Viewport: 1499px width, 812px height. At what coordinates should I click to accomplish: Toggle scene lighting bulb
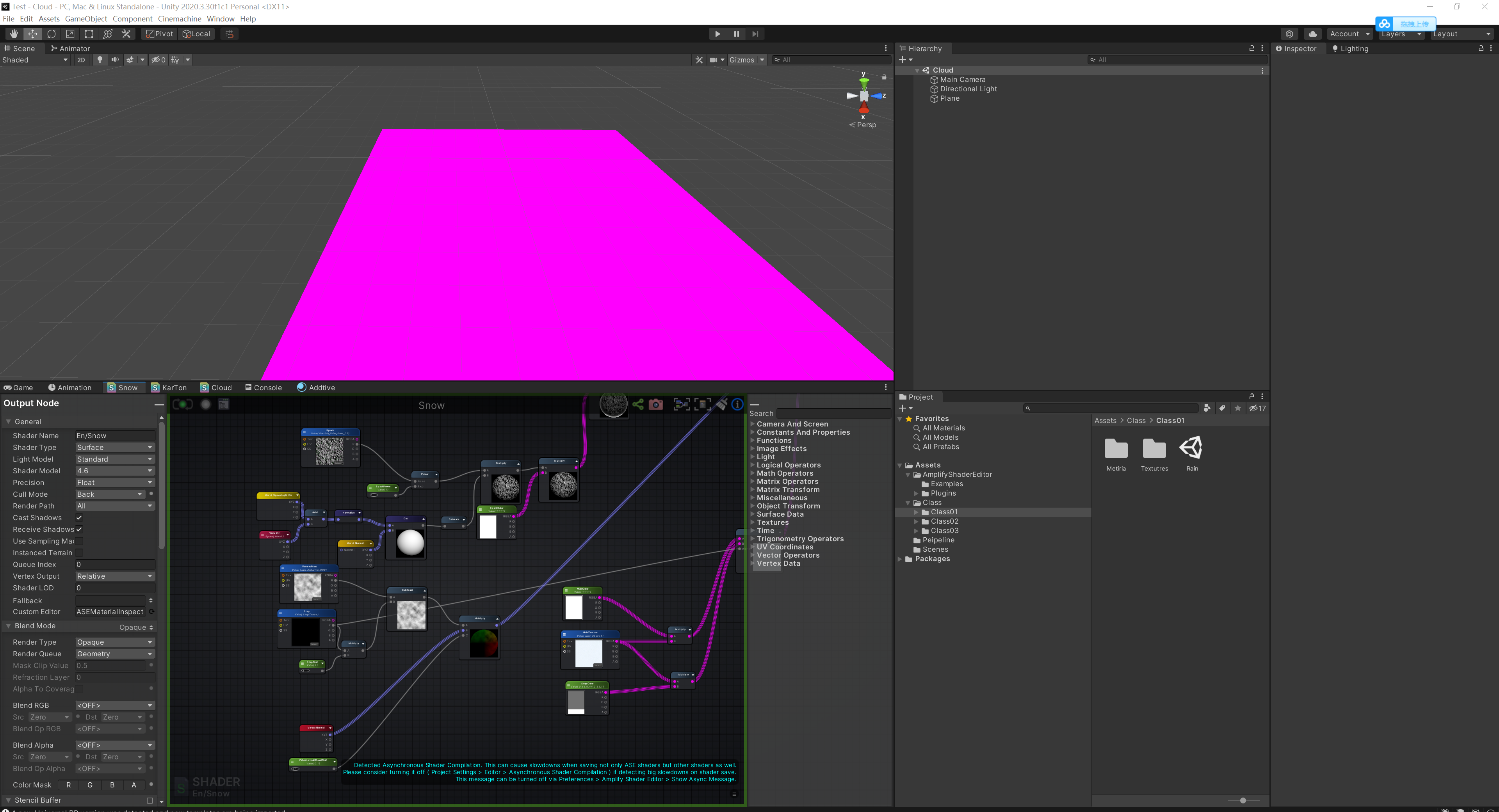tap(100, 60)
